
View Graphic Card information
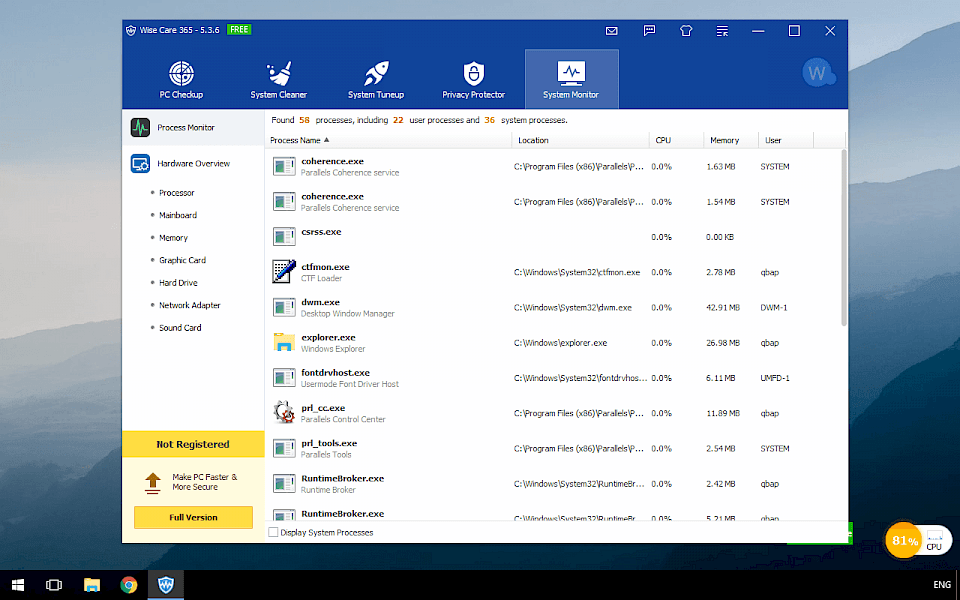click(x=182, y=260)
